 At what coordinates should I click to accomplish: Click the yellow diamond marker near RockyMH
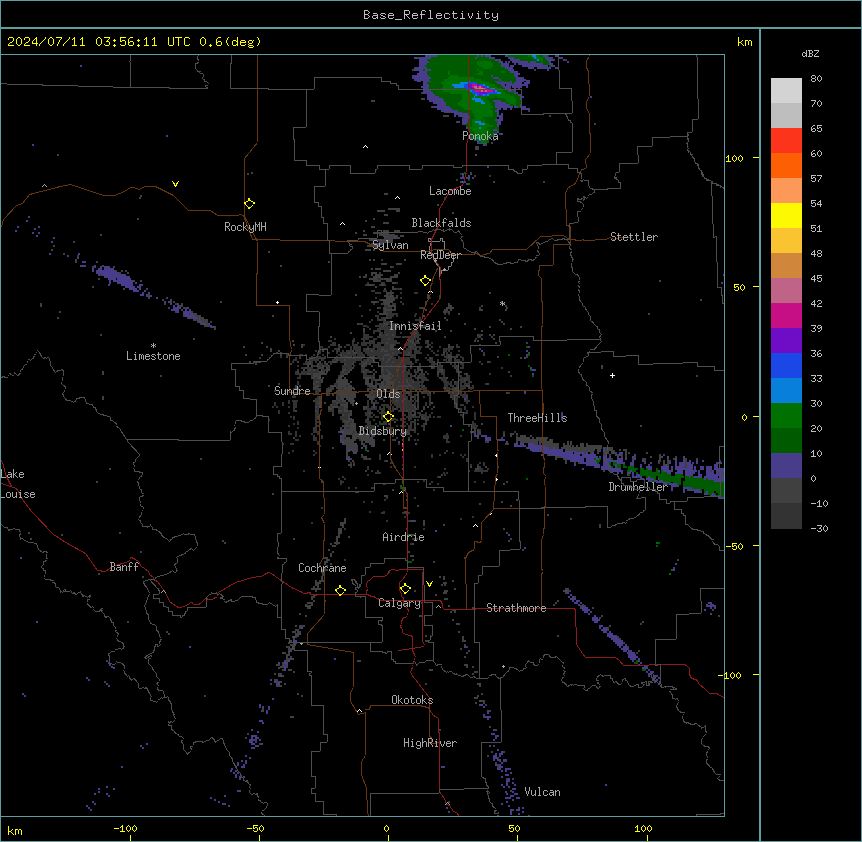(x=249, y=204)
